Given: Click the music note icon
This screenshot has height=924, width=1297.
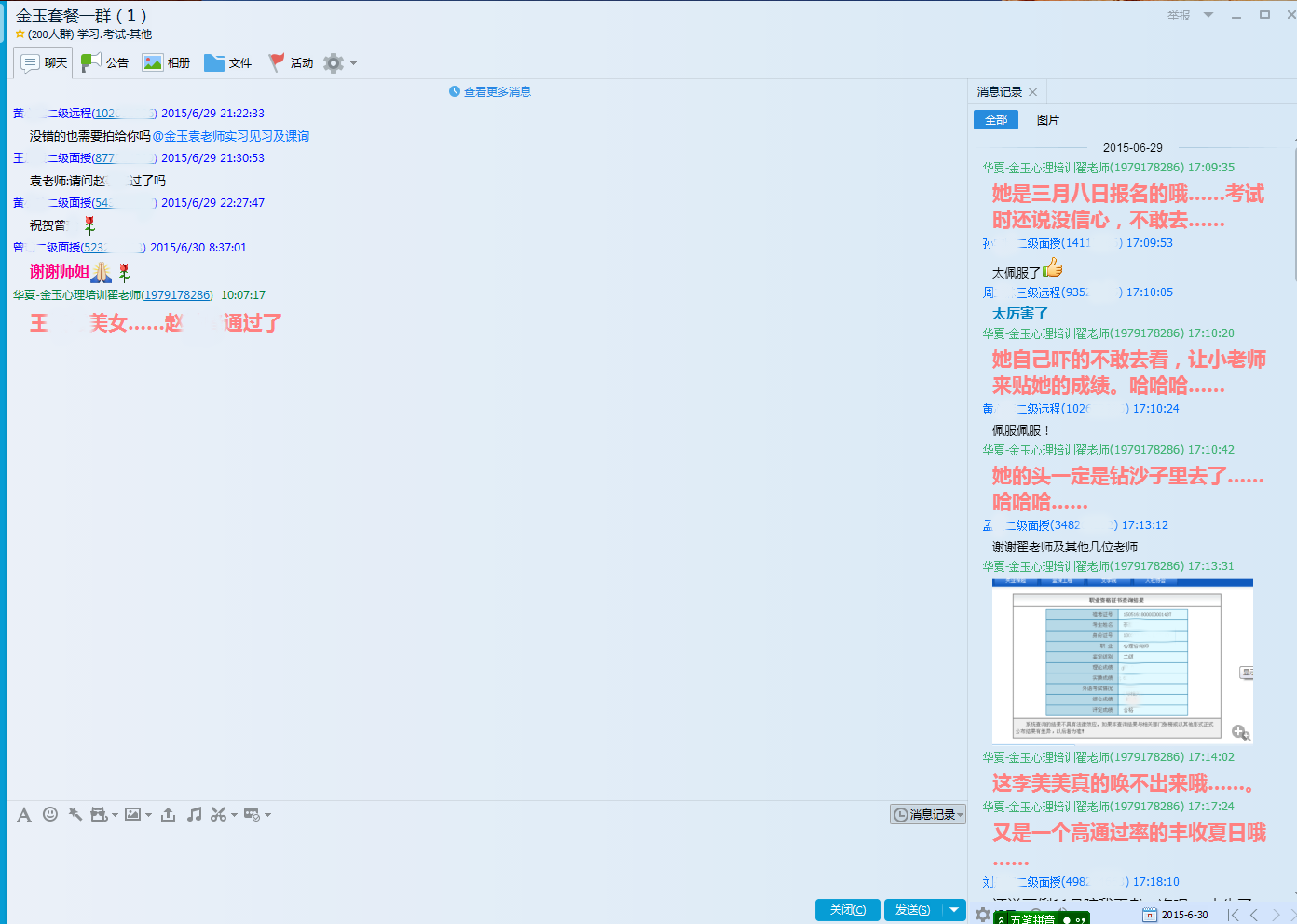Looking at the screenshot, I should (194, 814).
